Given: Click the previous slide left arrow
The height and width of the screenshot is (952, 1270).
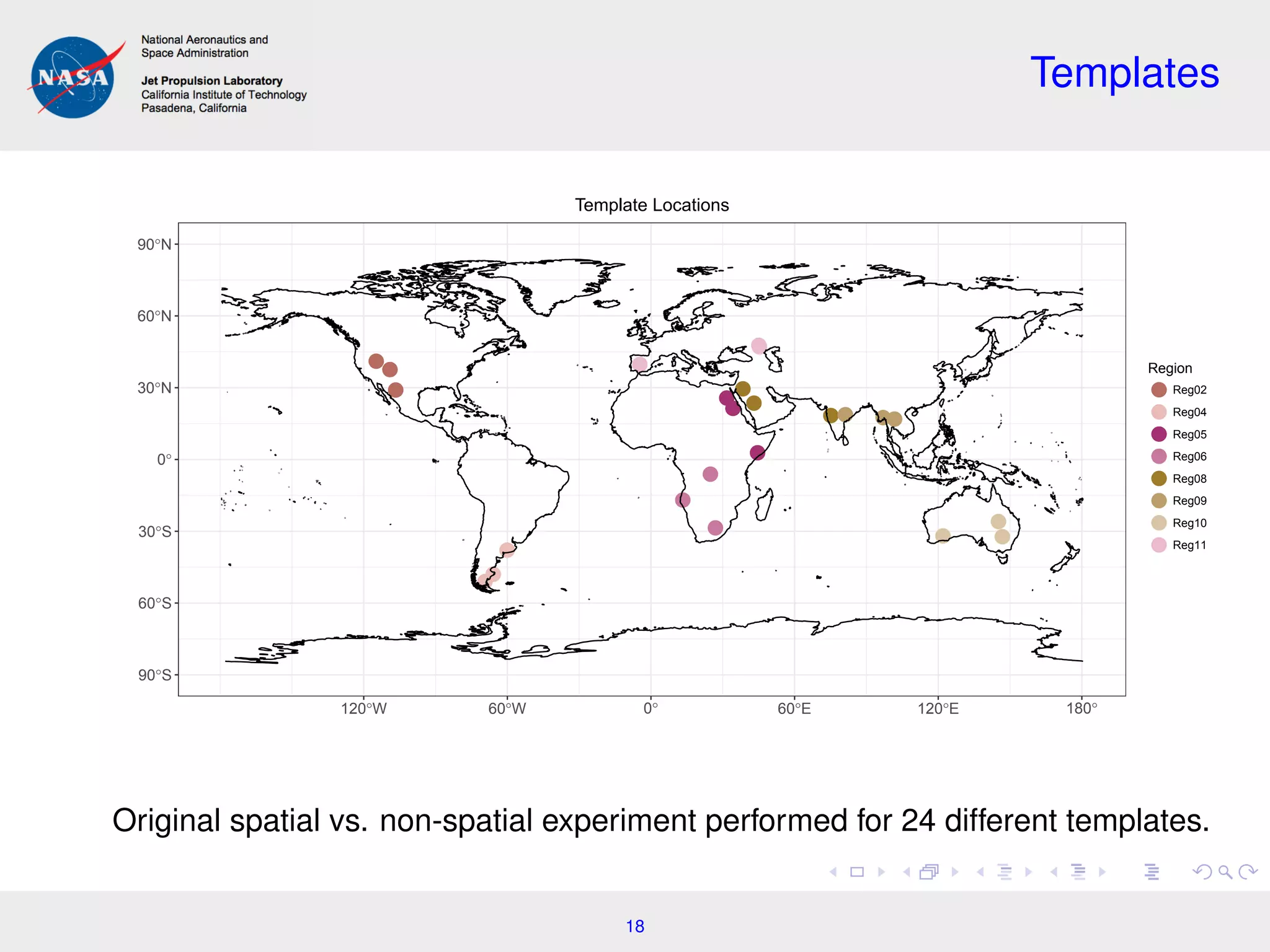Looking at the screenshot, I should click(x=833, y=872).
